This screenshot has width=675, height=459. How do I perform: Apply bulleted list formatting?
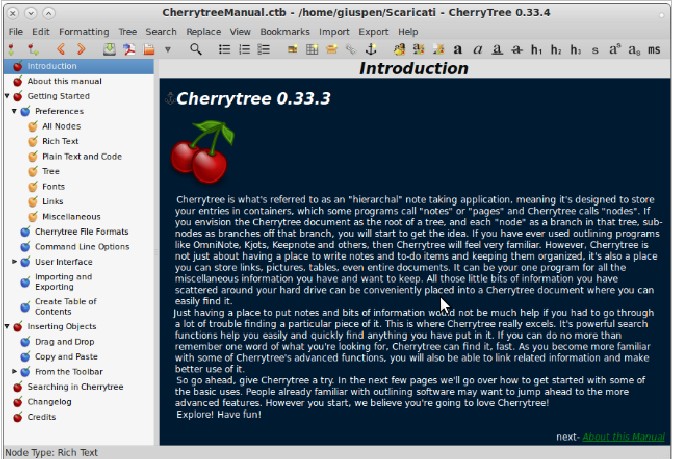[x=224, y=50]
